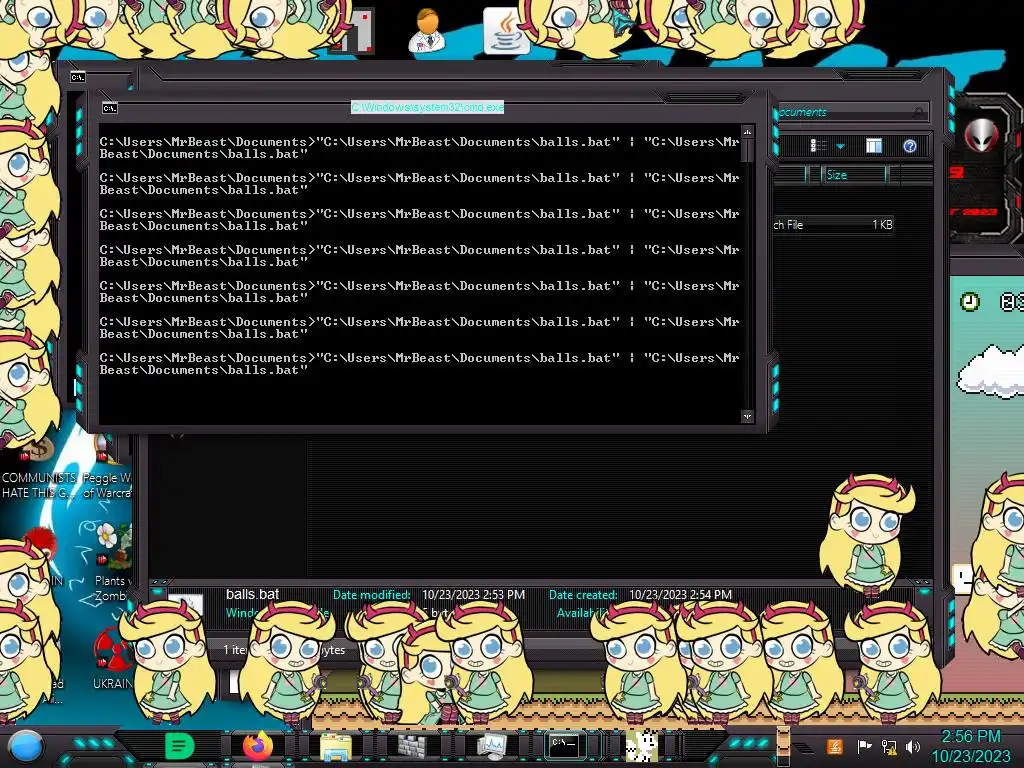The width and height of the screenshot is (1024, 768).
Task: Click the last command line in console
Action: pos(419,364)
